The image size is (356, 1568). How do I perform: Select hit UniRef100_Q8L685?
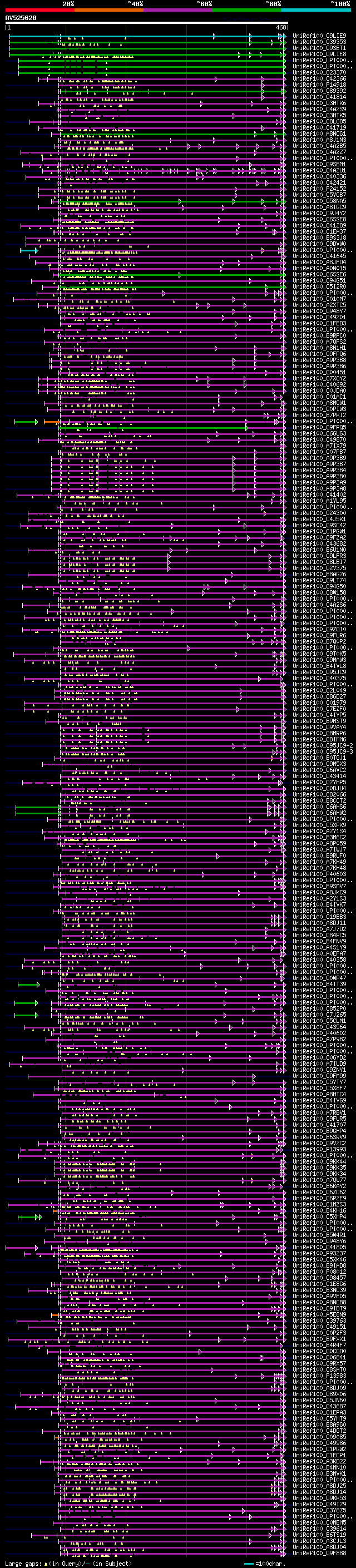click(319, 121)
